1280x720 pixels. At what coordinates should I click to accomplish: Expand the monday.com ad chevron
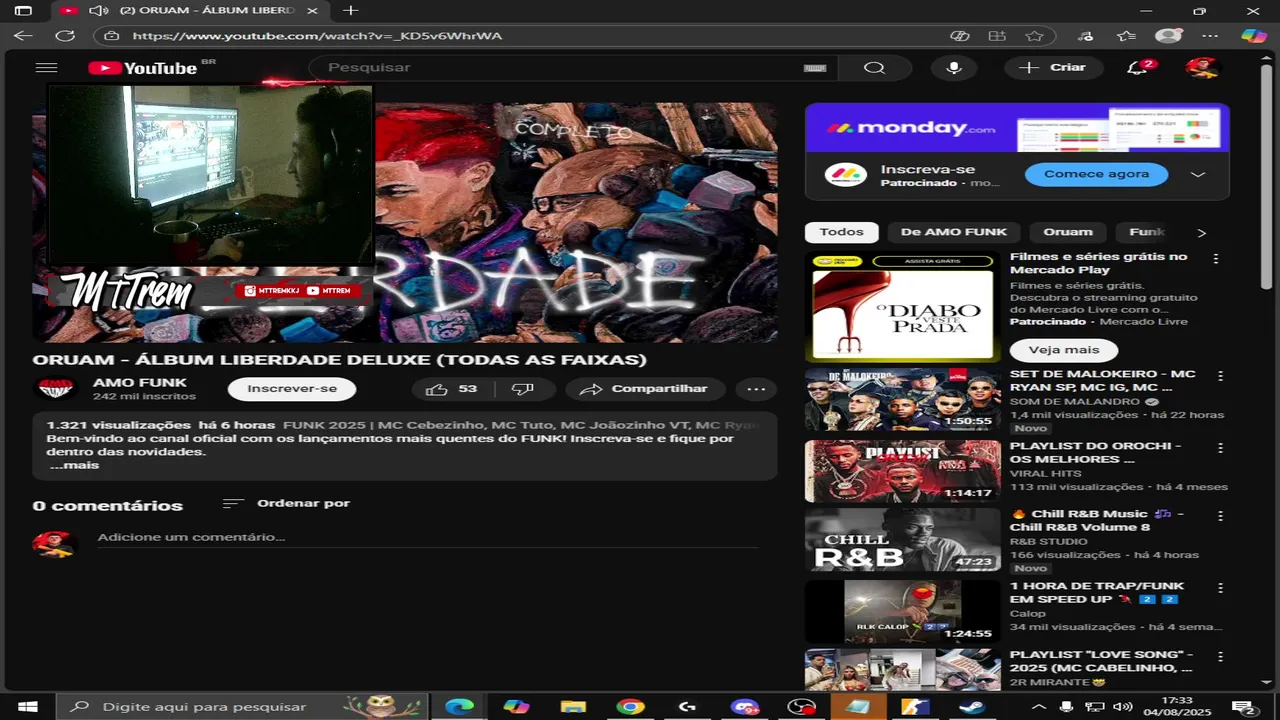click(1198, 174)
